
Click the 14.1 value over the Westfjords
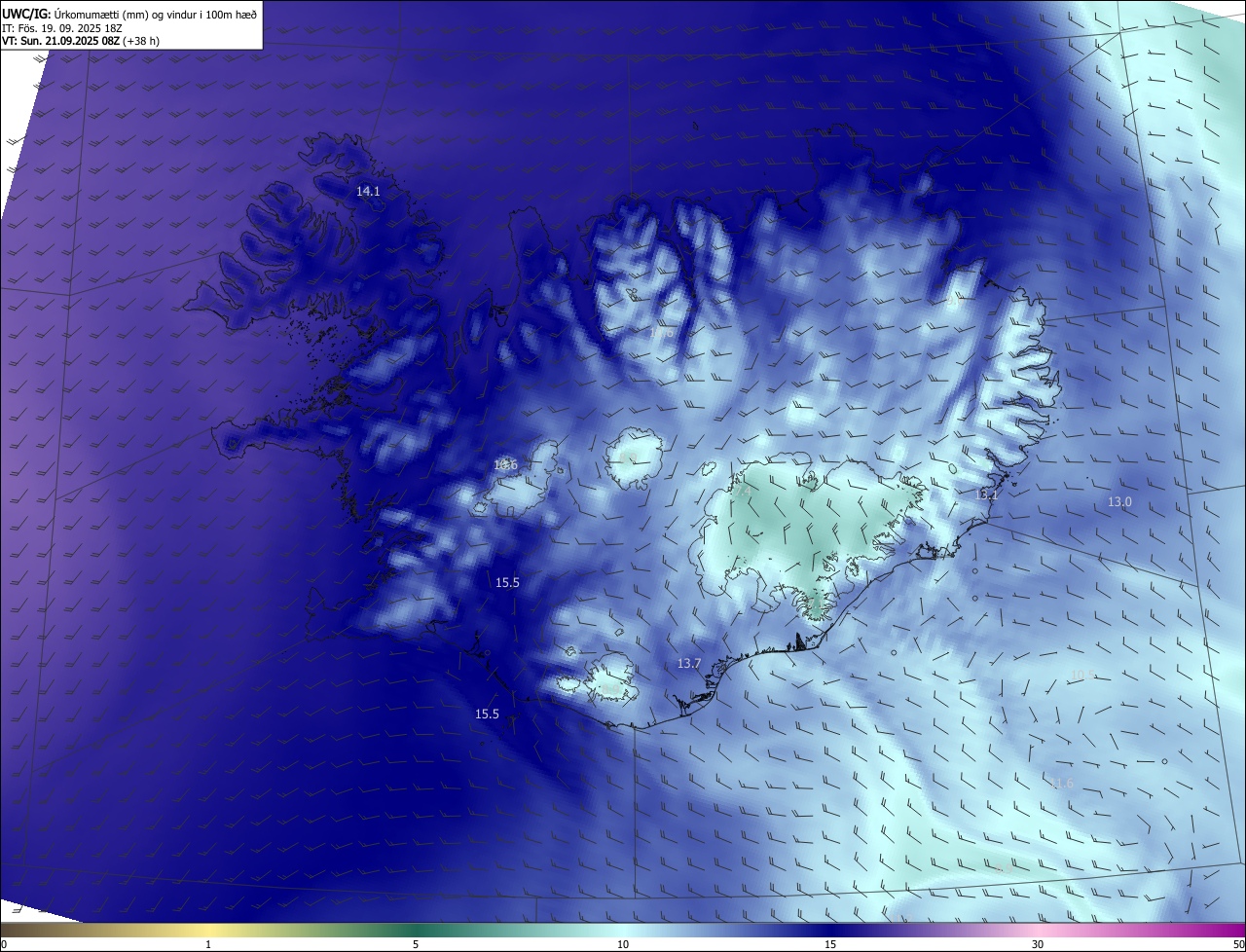[368, 192]
